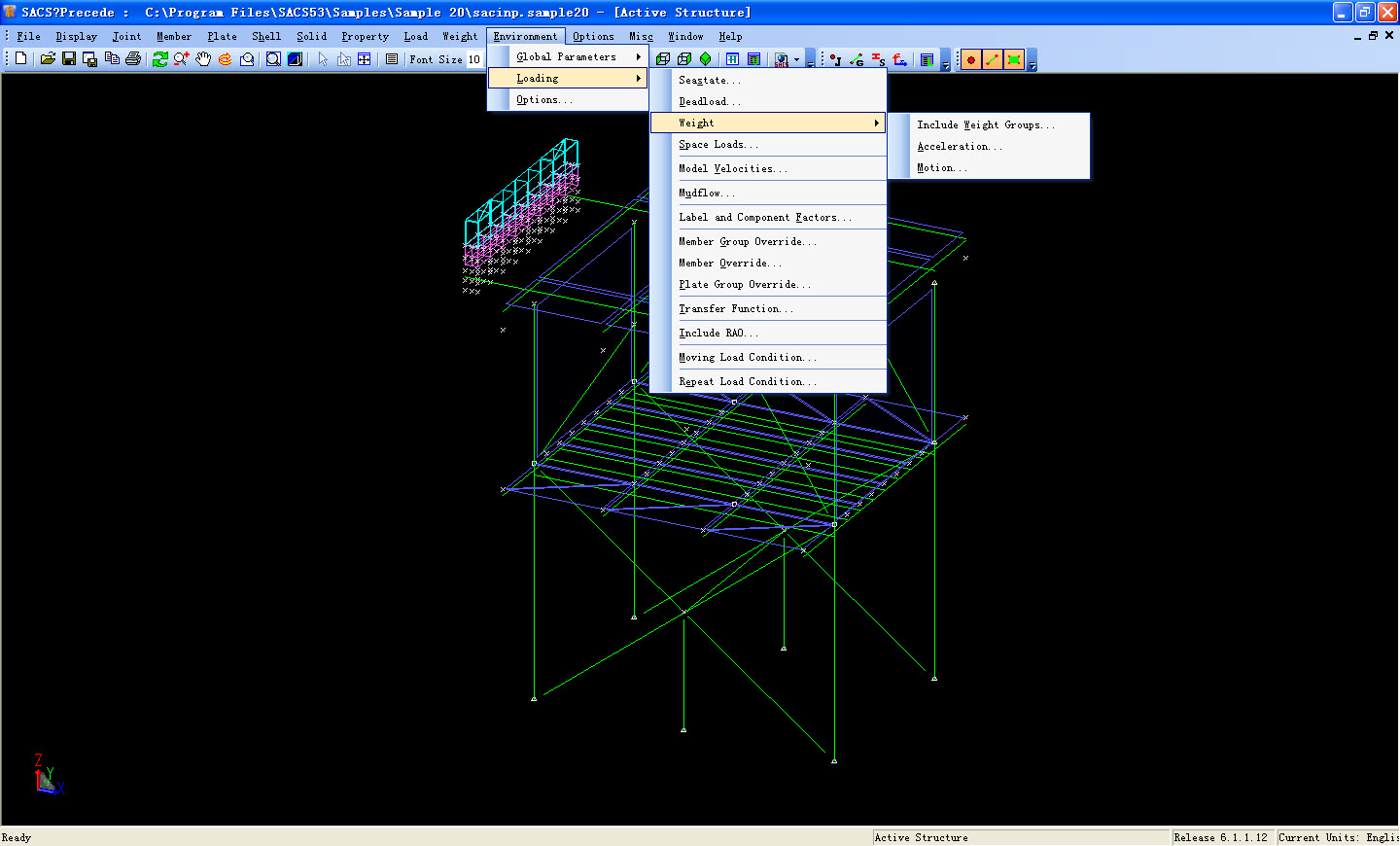
Task: Click the shaded 3D box view icon
Action: [x=295, y=59]
